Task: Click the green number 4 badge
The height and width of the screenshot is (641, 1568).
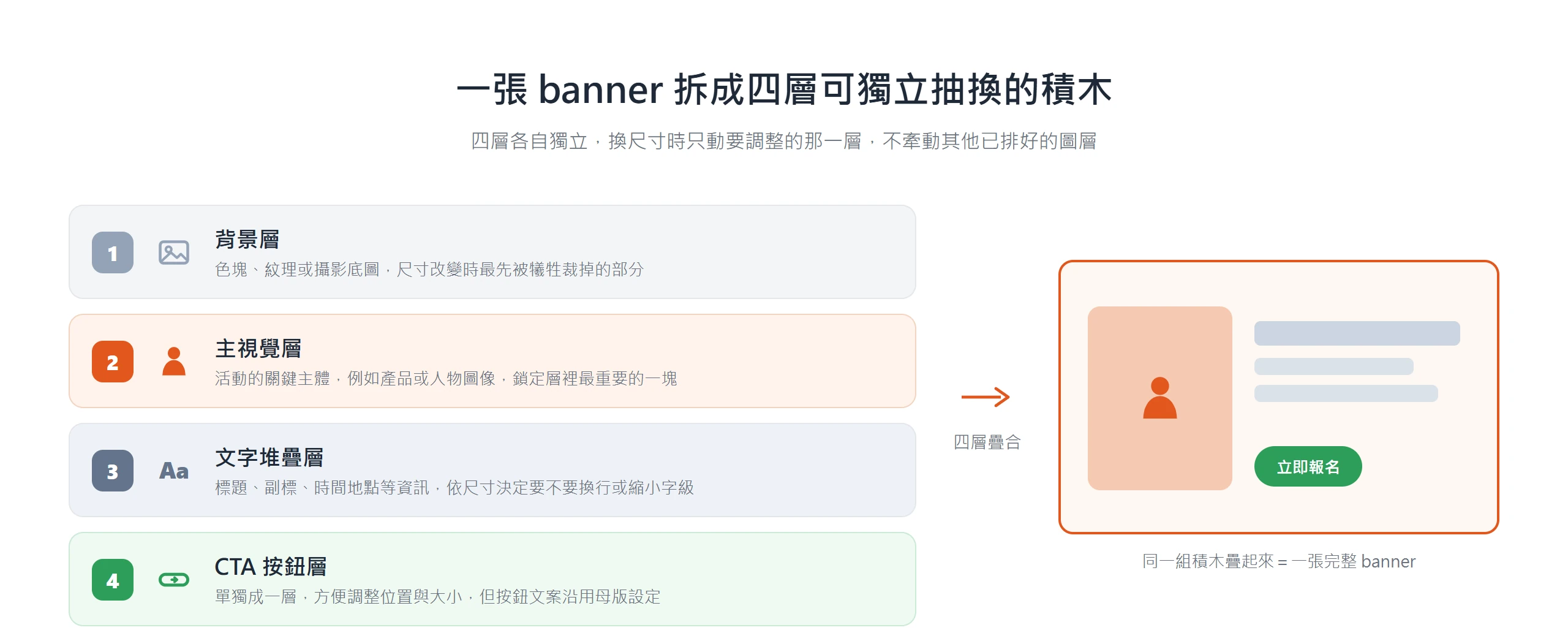Action: tap(113, 580)
